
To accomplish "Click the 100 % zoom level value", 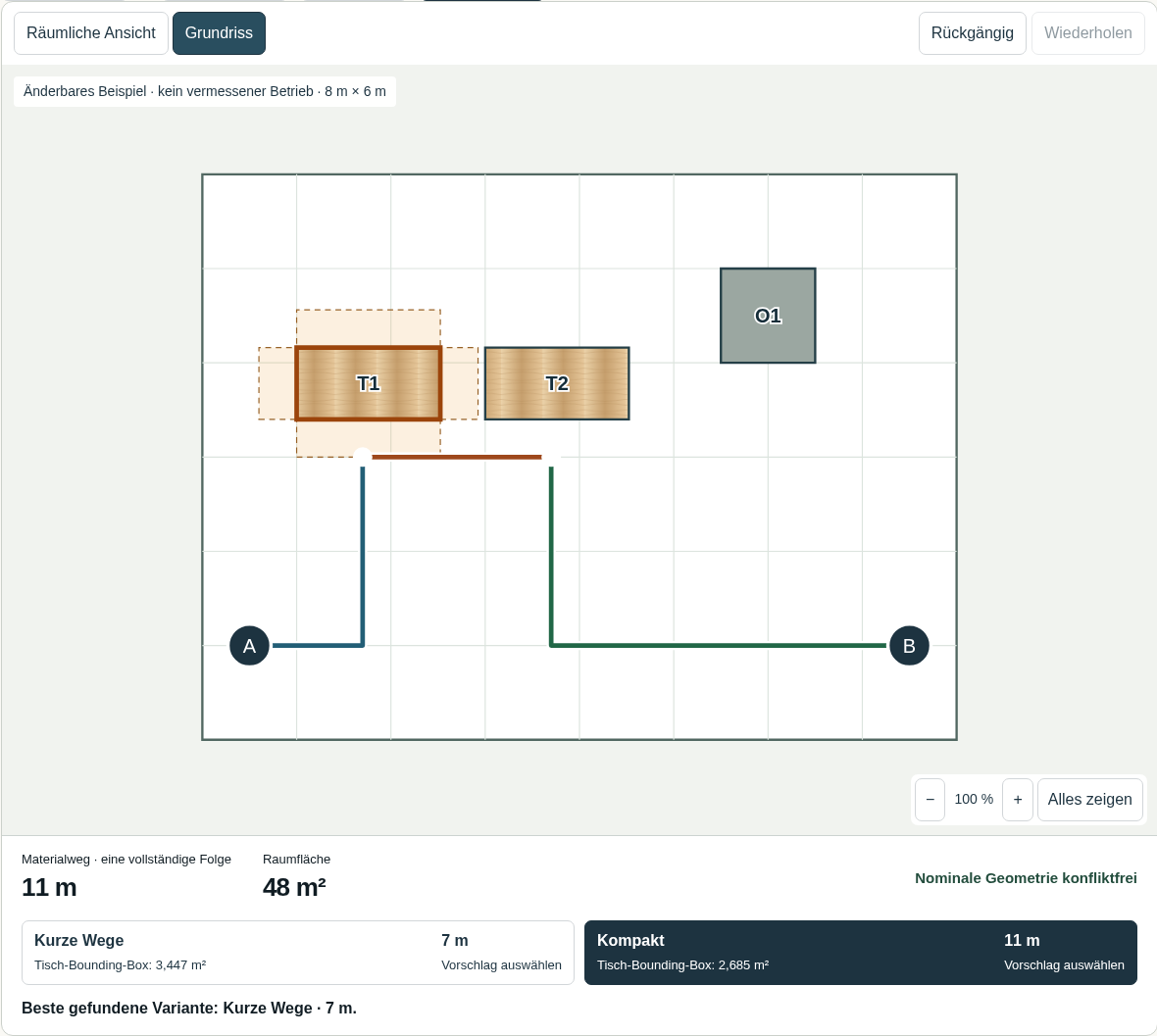I will 974,800.
